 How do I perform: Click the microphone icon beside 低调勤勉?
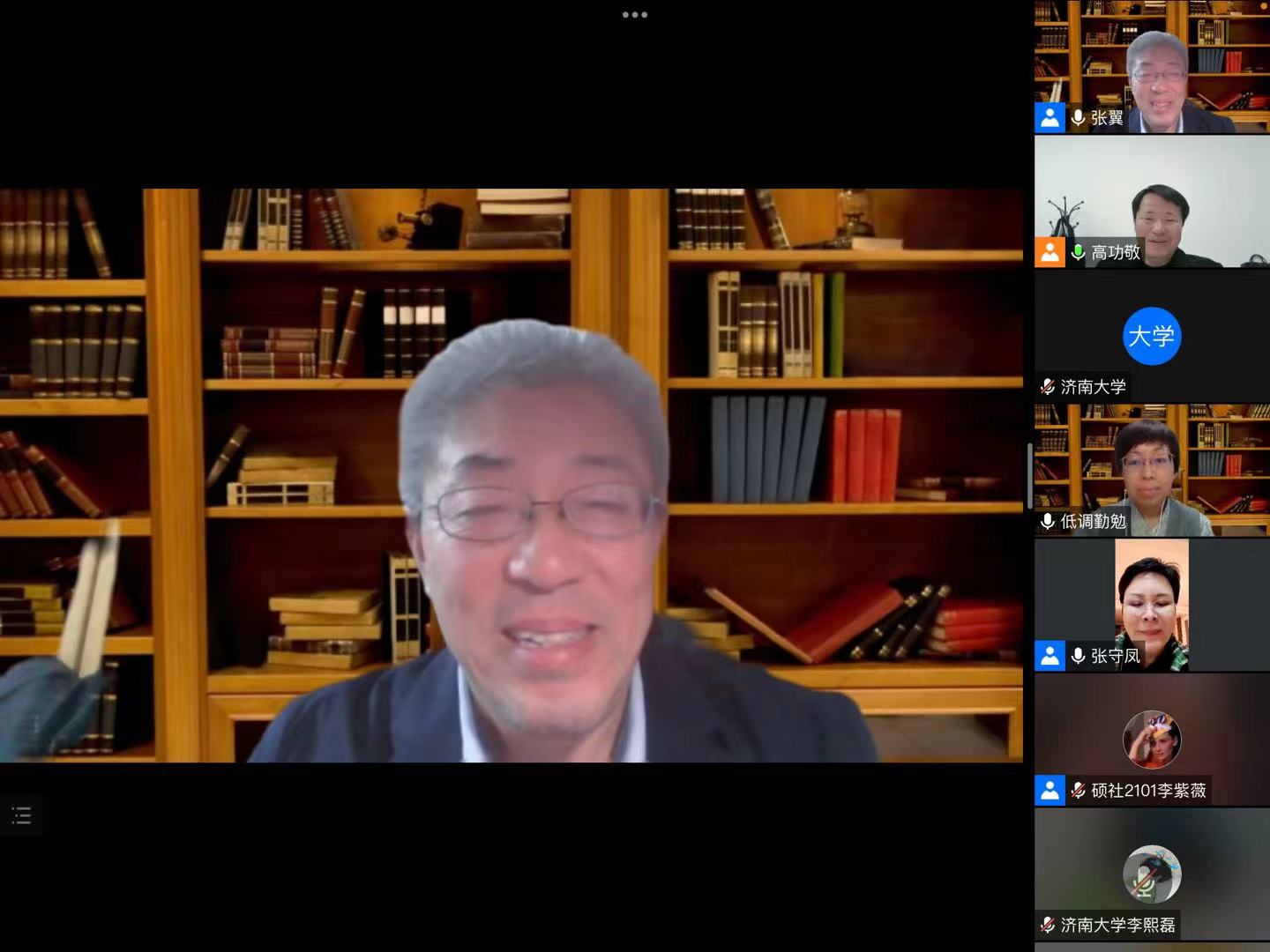1048,521
